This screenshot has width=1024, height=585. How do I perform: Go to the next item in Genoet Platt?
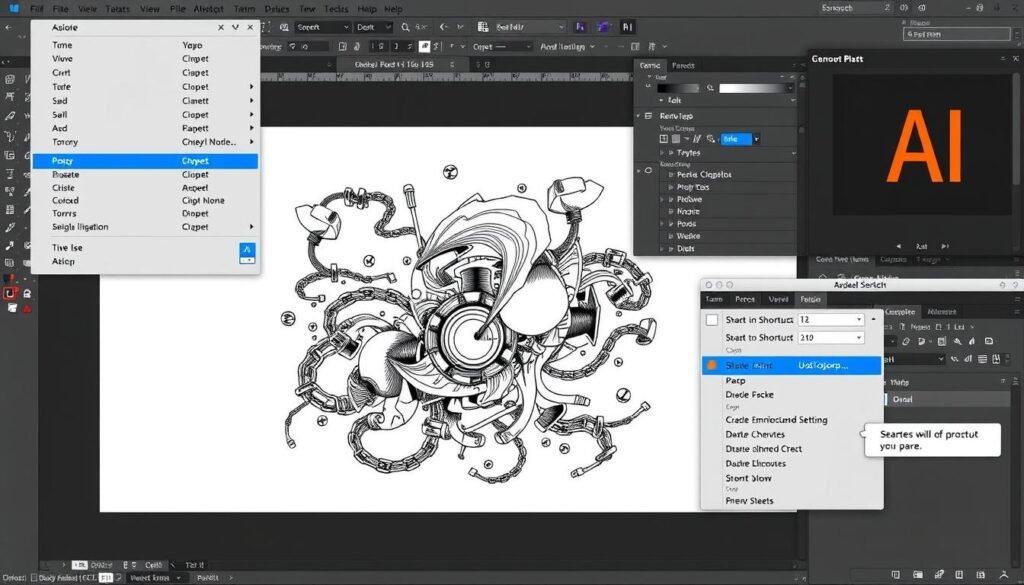point(944,246)
